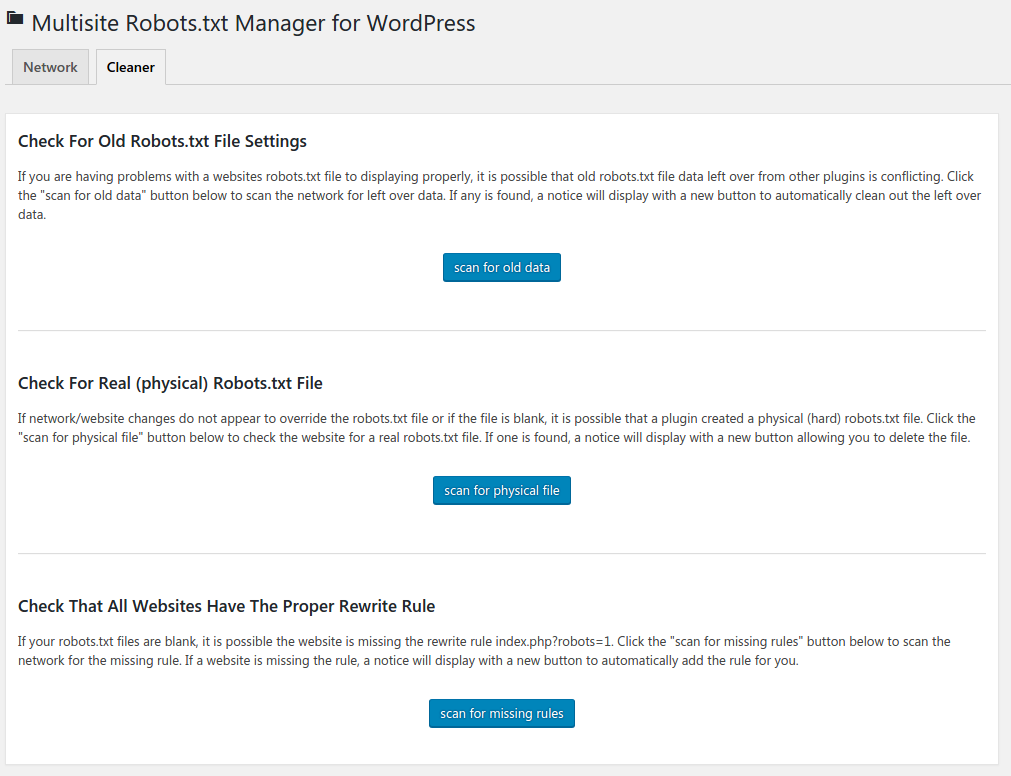
Task: Start the "scan for missing rules" button
Action: point(502,714)
